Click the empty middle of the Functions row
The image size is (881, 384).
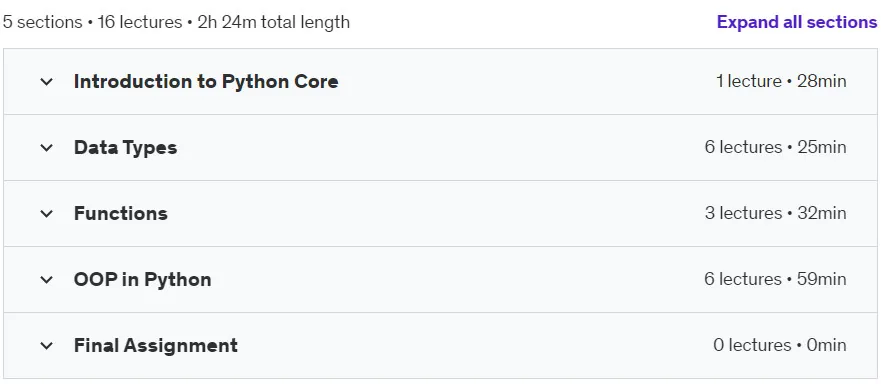436,214
